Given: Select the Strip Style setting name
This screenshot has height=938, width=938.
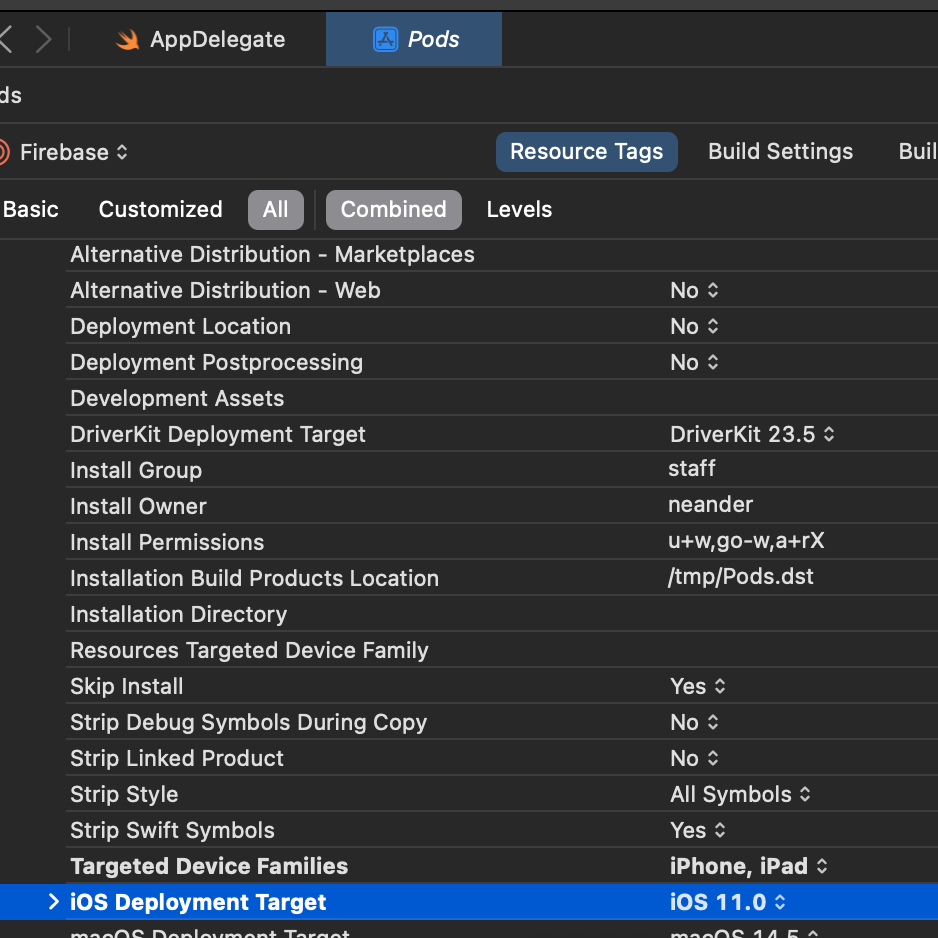Looking at the screenshot, I should point(124,794).
